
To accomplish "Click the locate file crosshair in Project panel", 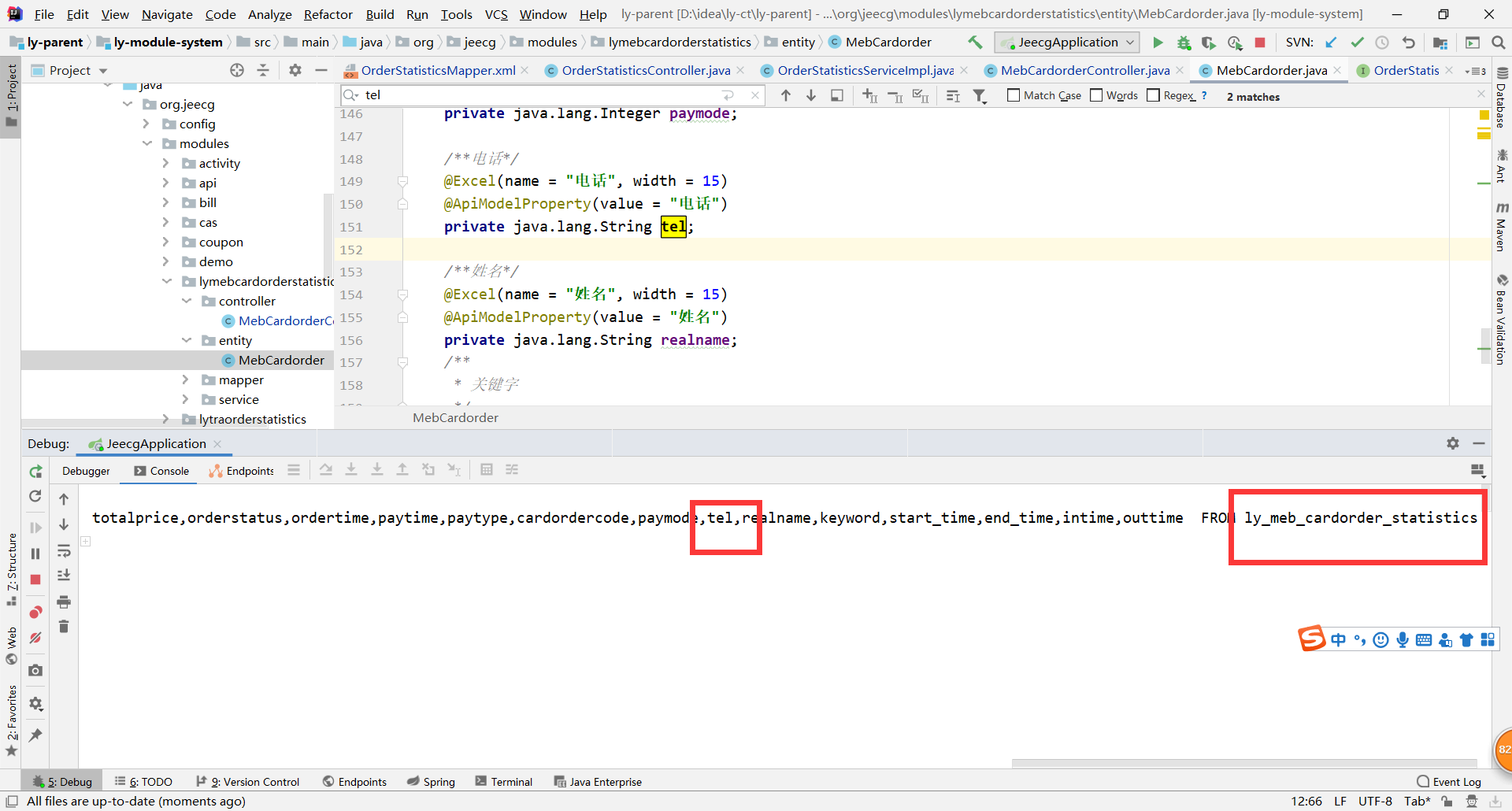I will point(237,70).
